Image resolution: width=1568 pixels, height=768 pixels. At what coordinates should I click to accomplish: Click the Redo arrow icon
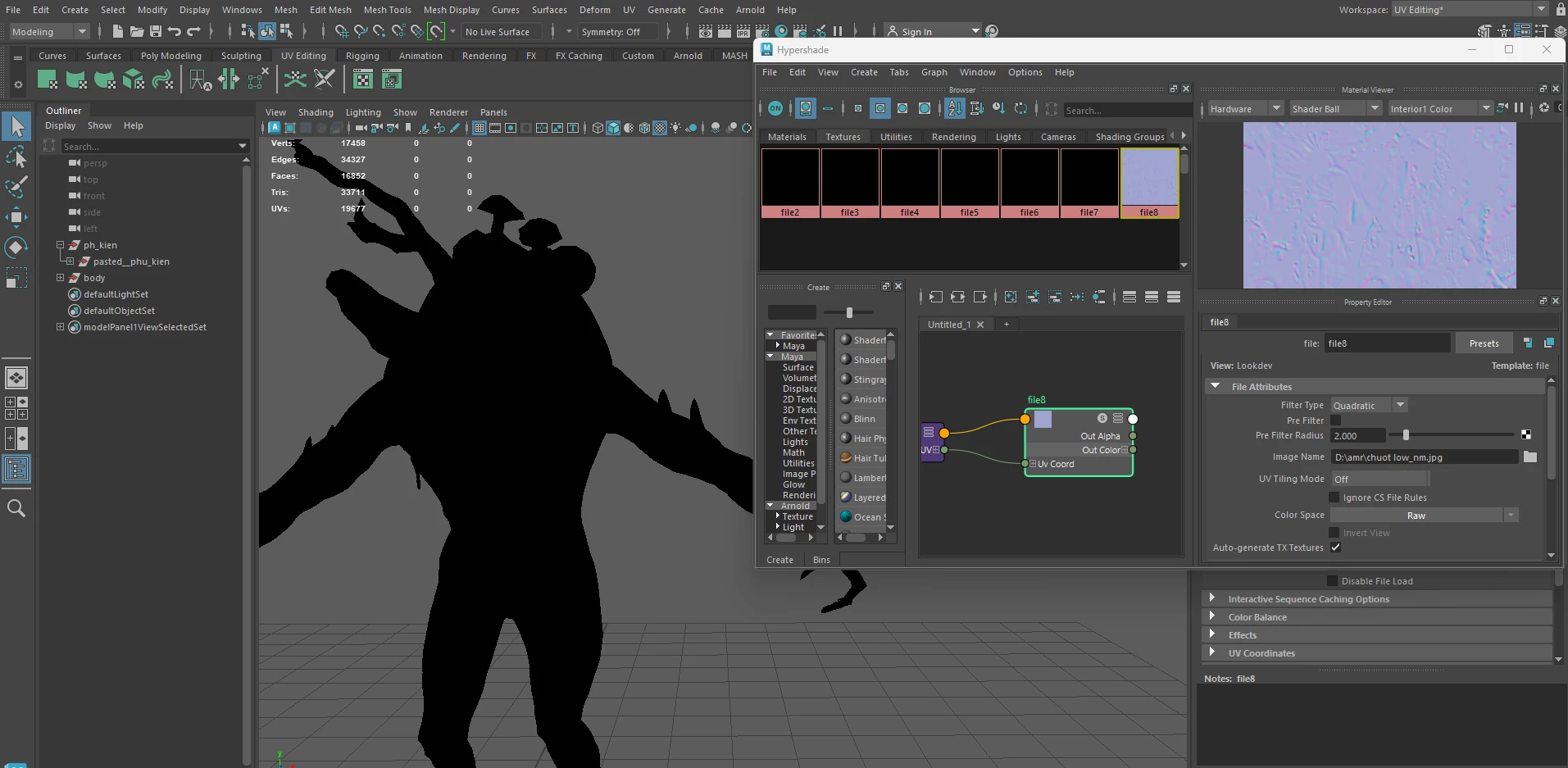coord(193,31)
